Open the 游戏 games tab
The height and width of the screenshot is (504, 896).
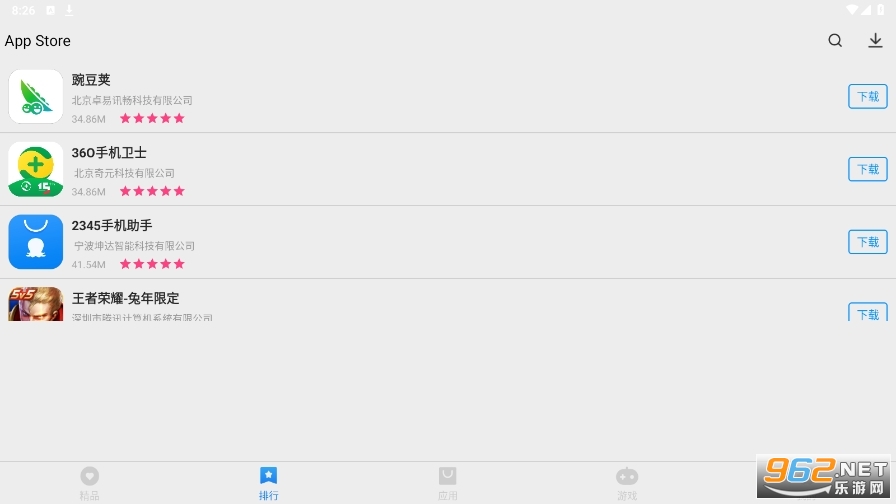(627, 483)
